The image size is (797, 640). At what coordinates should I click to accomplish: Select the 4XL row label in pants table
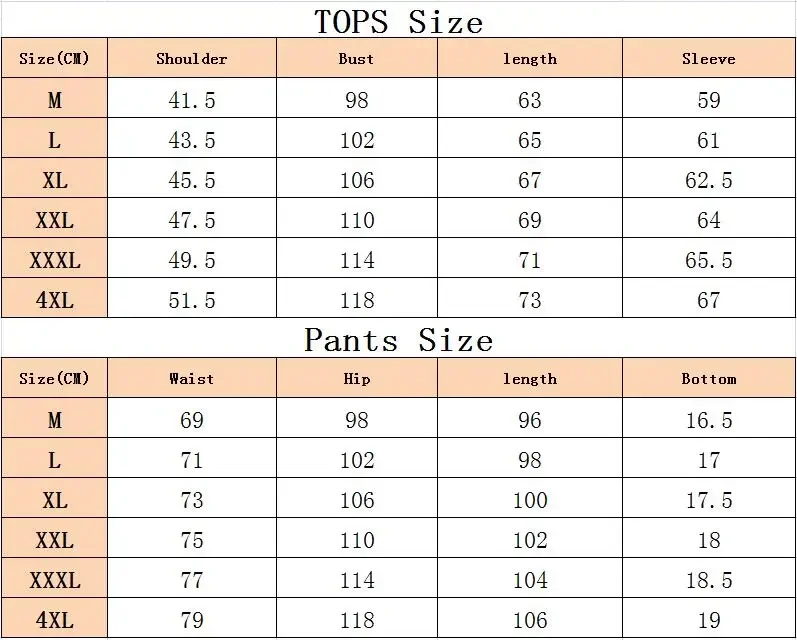point(55,620)
